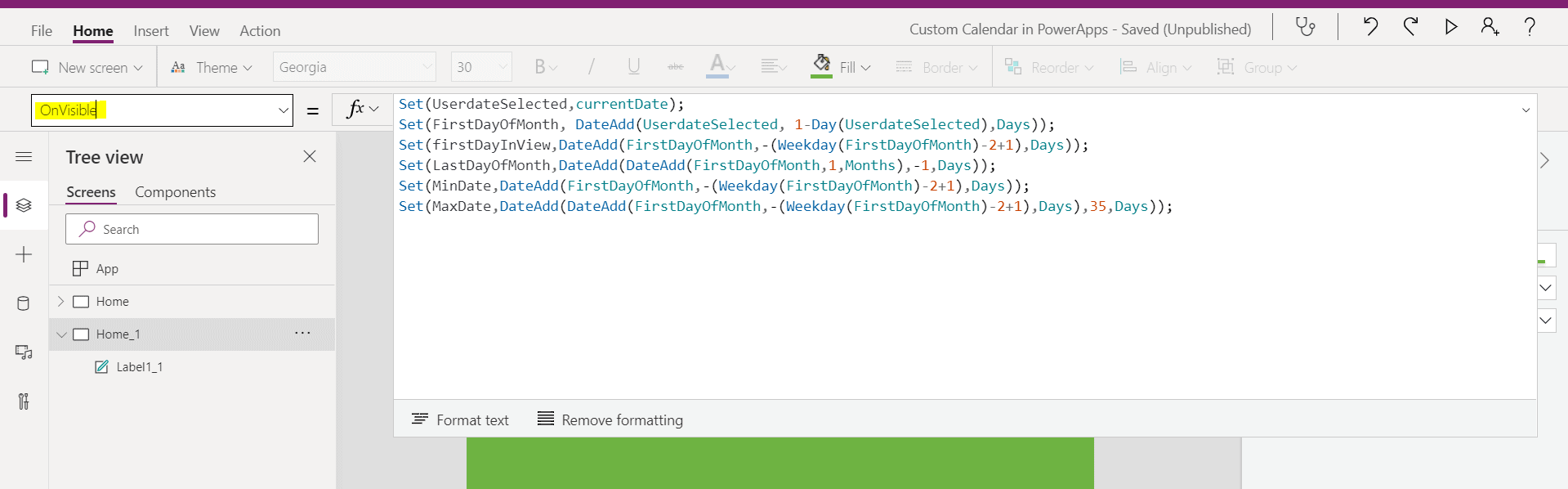Toggle underline formatting
Screen dimensions: 1568x489
(x=633, y=67)
